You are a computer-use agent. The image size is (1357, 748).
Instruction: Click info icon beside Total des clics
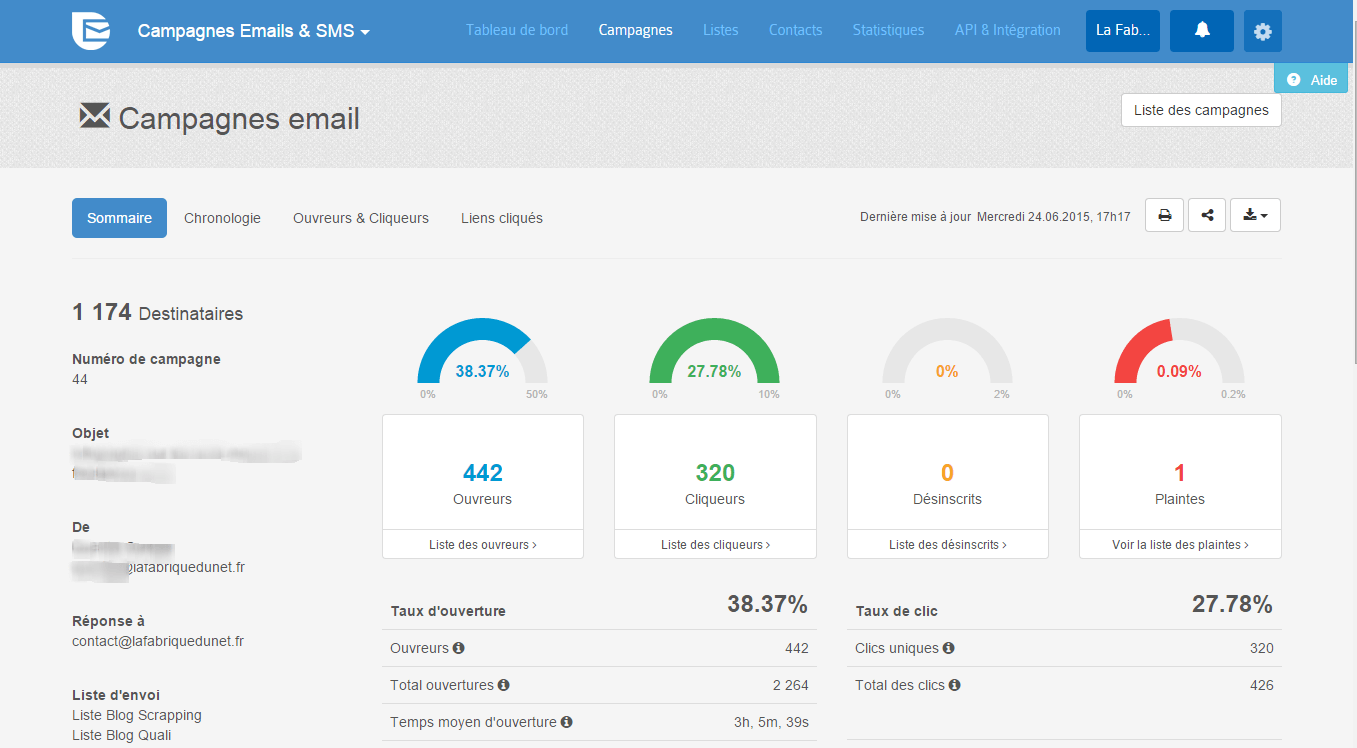954,685
